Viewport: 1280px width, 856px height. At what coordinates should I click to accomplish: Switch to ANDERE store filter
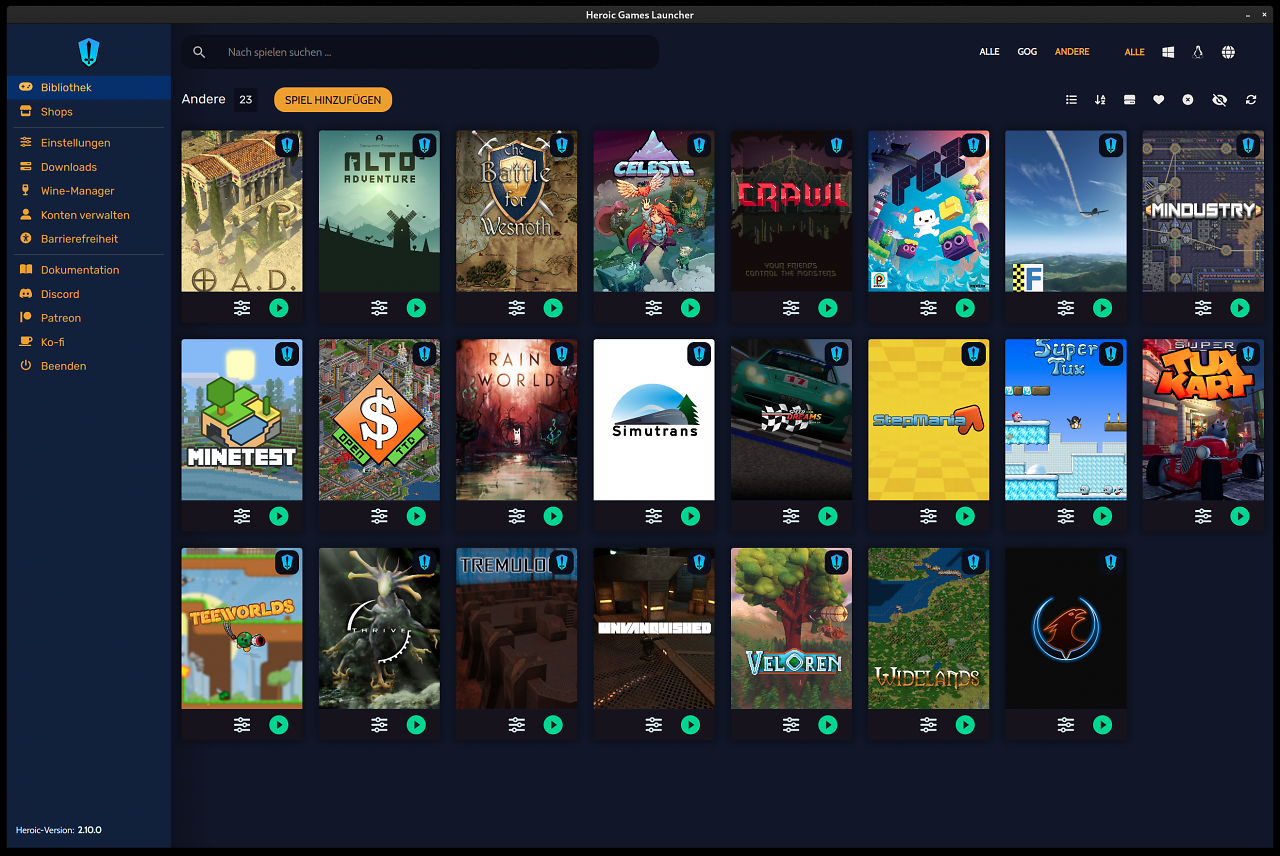(1072, 52)
